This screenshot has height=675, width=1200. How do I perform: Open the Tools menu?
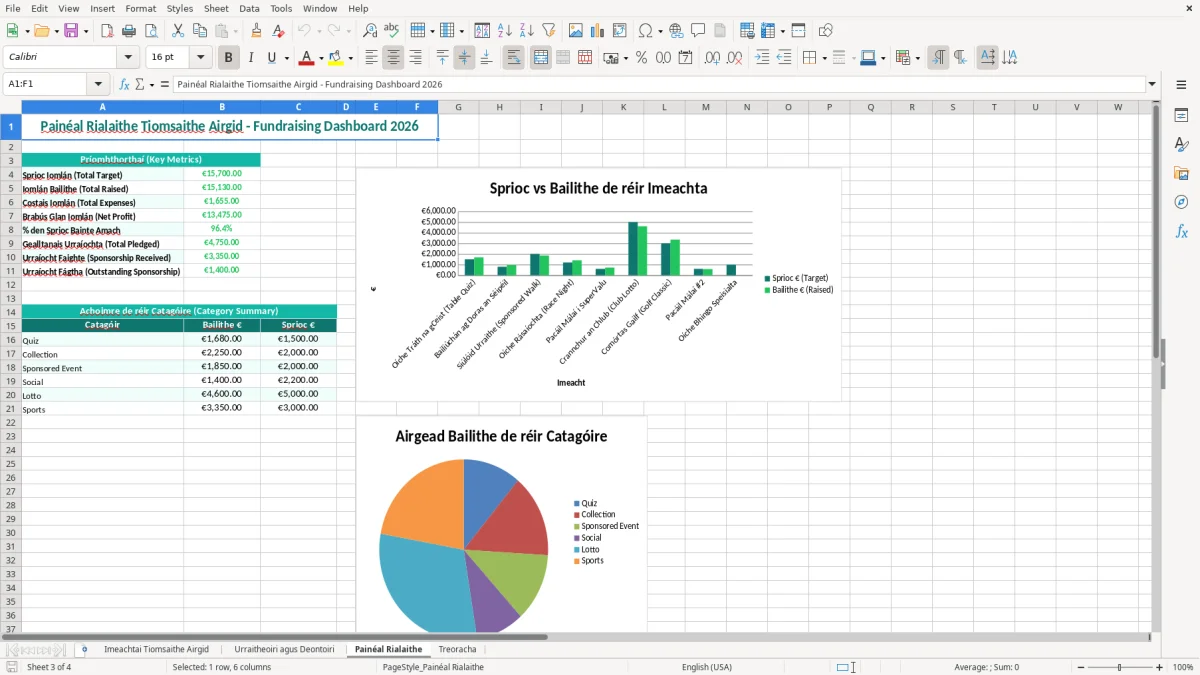281,8
